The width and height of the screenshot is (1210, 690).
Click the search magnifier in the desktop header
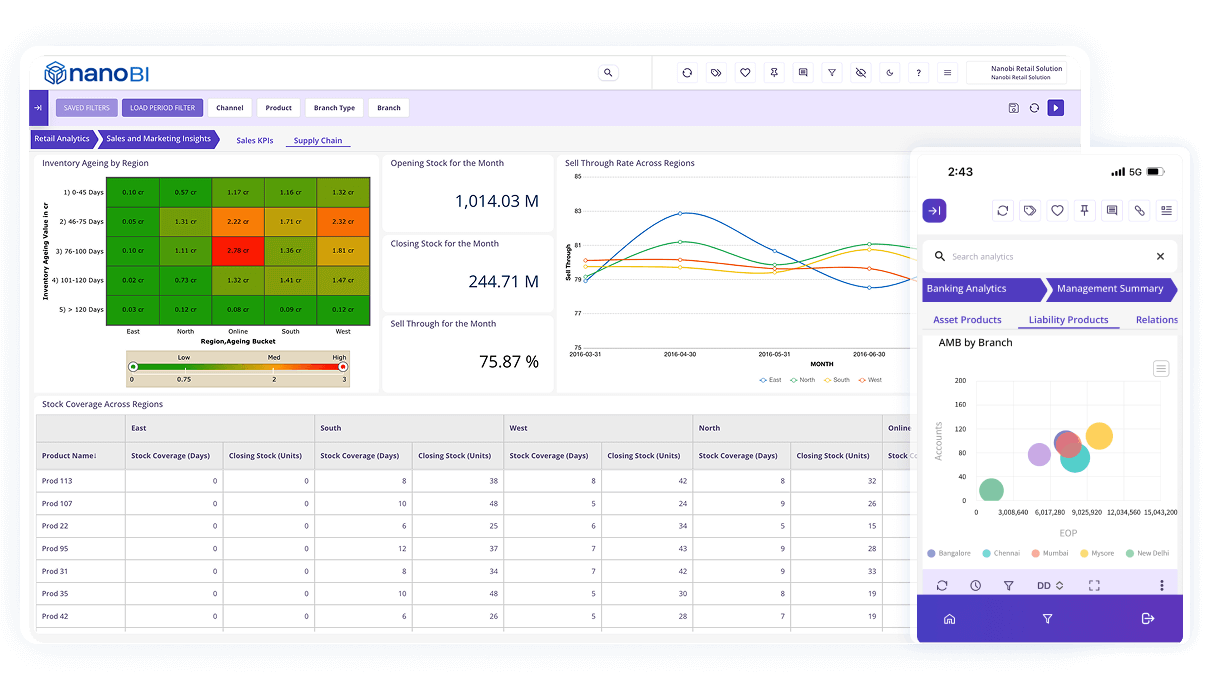pyautogui.click(x=608, y=73)
